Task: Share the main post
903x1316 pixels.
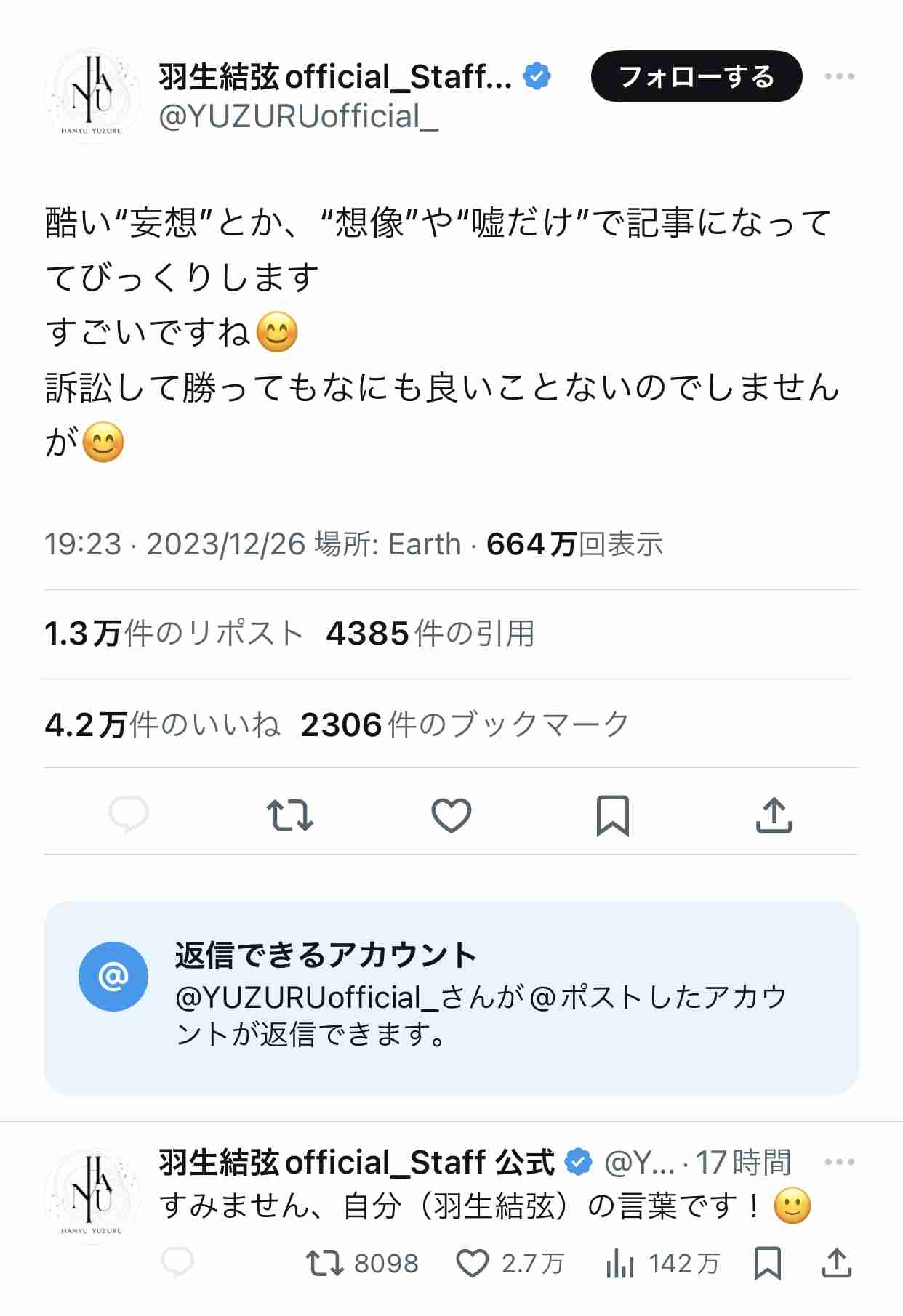Action: (774, 815)
